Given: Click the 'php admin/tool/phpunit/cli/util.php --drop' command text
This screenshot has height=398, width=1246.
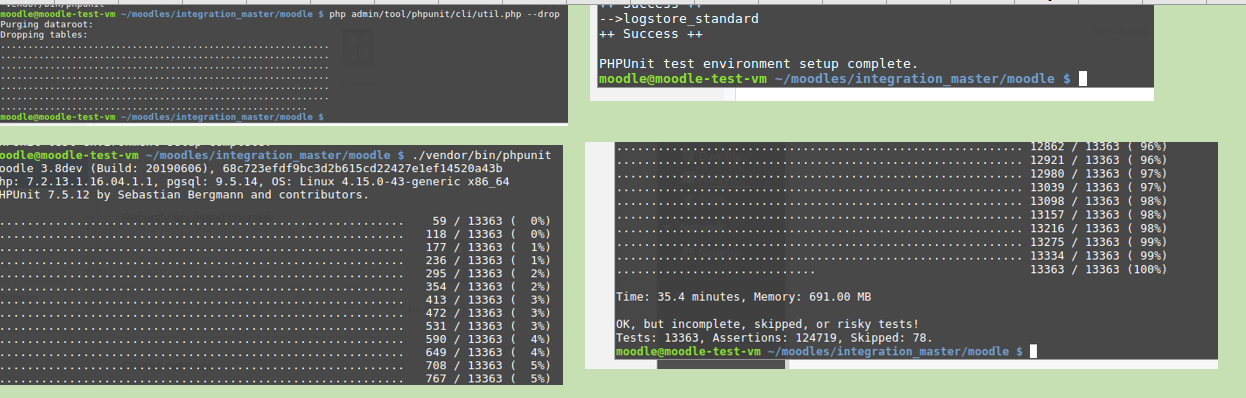Looking at the screenshot, I should pos(445,16).
